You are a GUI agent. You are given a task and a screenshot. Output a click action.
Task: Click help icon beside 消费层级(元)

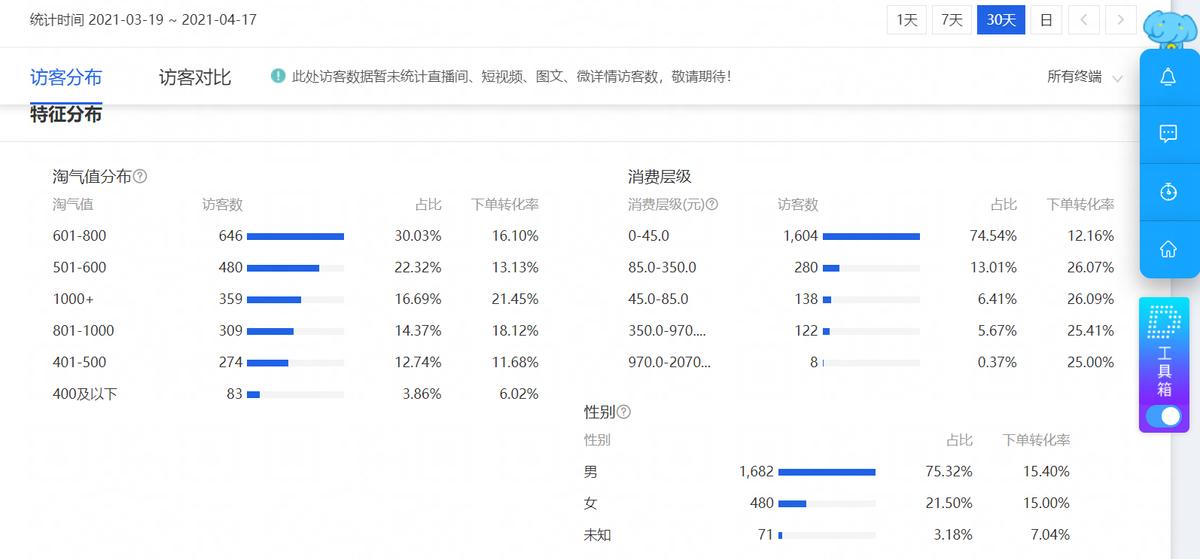[711, 204]
